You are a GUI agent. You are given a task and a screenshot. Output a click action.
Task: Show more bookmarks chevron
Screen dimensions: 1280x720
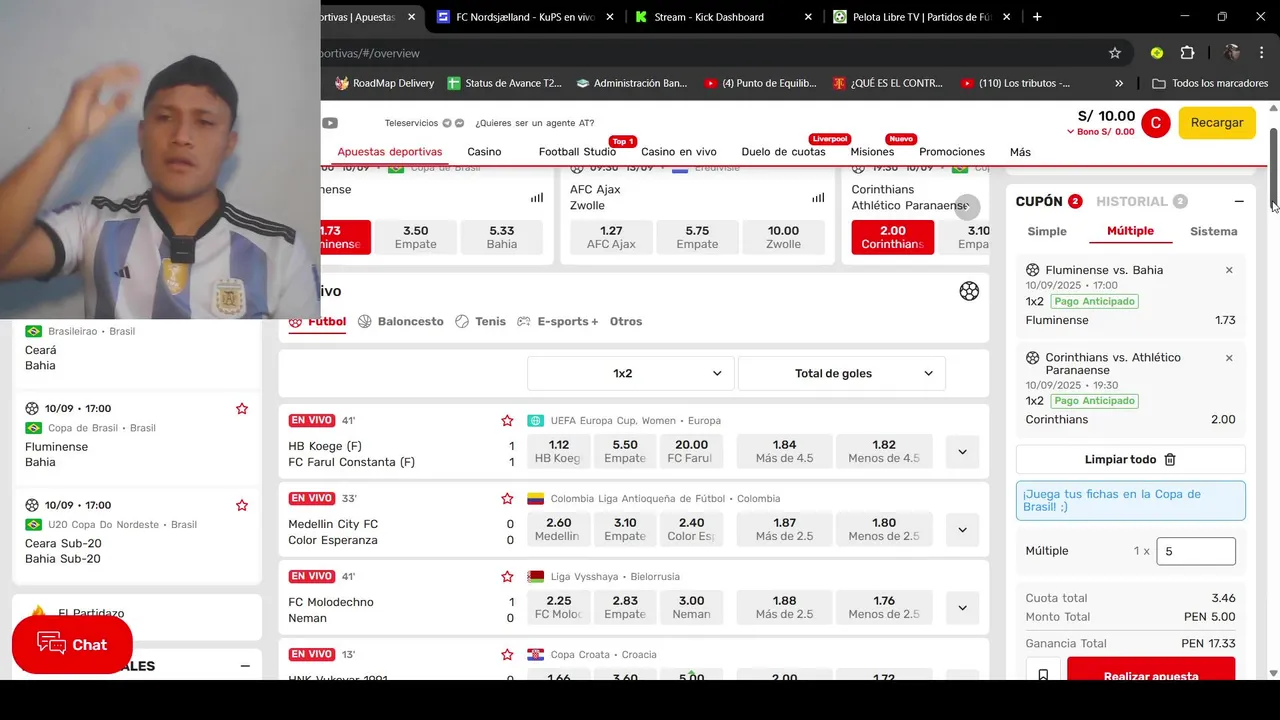click(1119, 83)
